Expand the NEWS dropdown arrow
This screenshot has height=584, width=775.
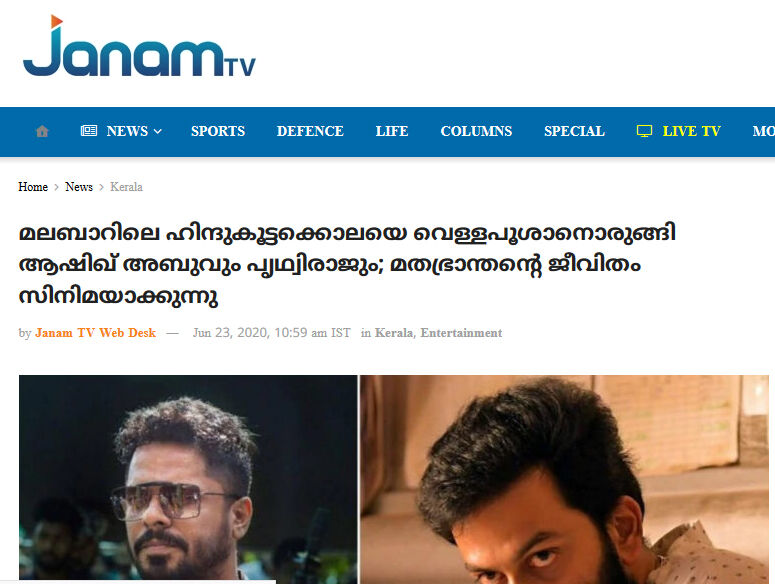[158, 131]
